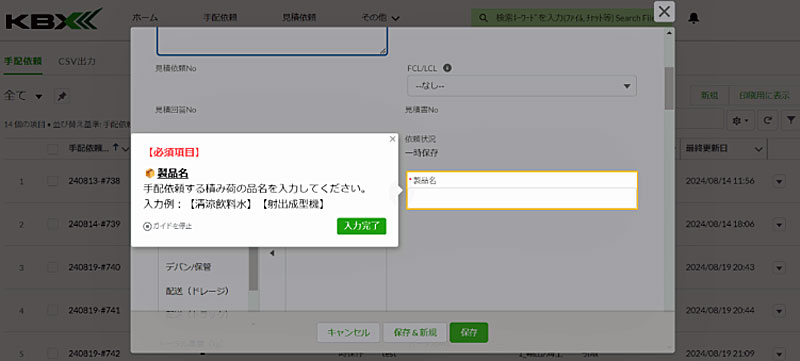Open row actions for 2024/08/14 18:06

pyautogui.click(x=780, y=224)
